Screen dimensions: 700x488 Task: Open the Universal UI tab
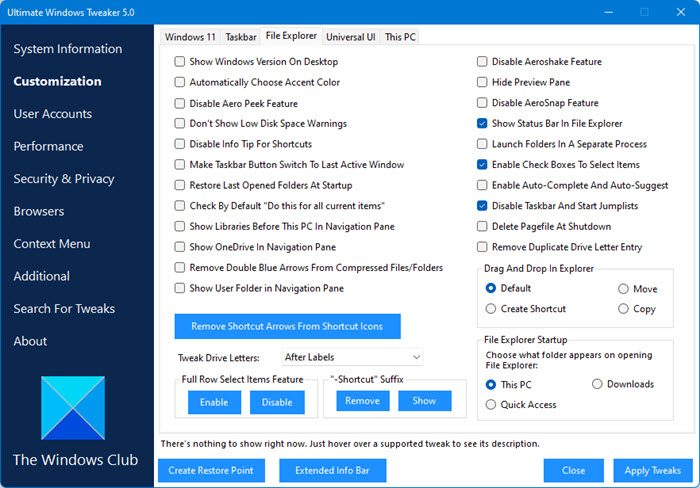tap(351, 37)
